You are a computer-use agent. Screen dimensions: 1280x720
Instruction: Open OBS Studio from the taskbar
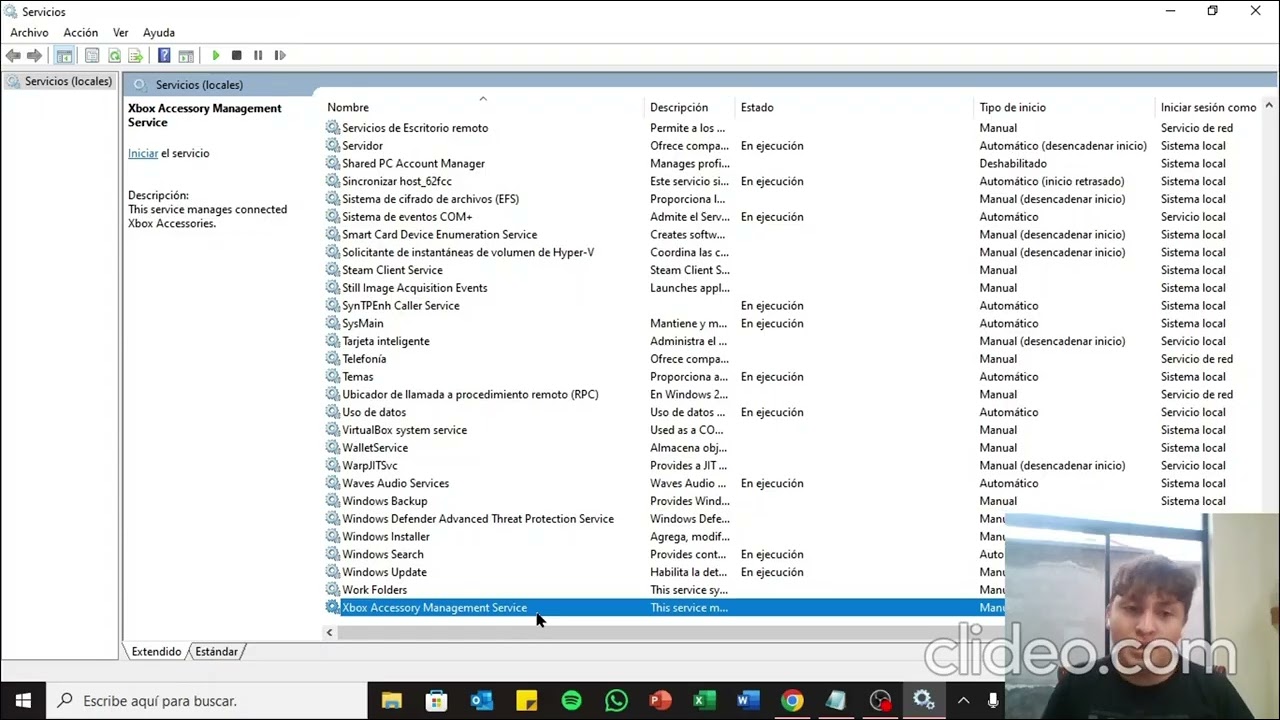point(880,701)
